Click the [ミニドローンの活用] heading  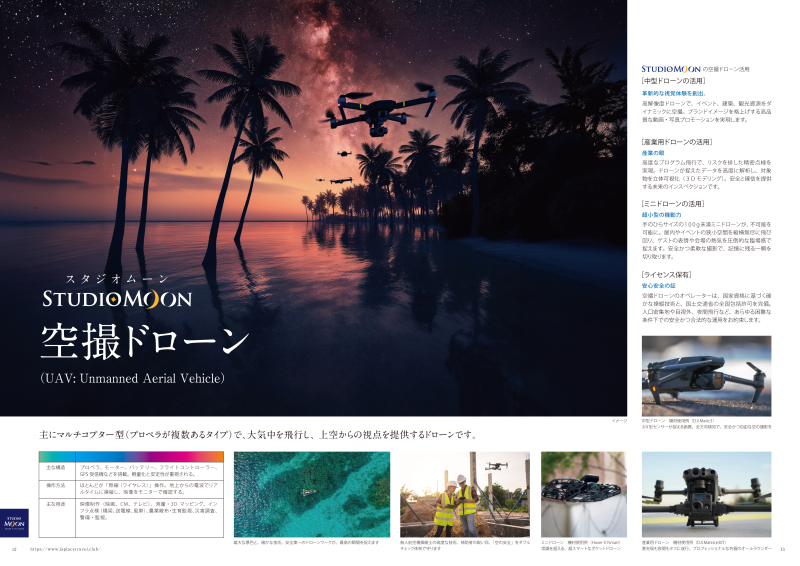tap(673, 204)
